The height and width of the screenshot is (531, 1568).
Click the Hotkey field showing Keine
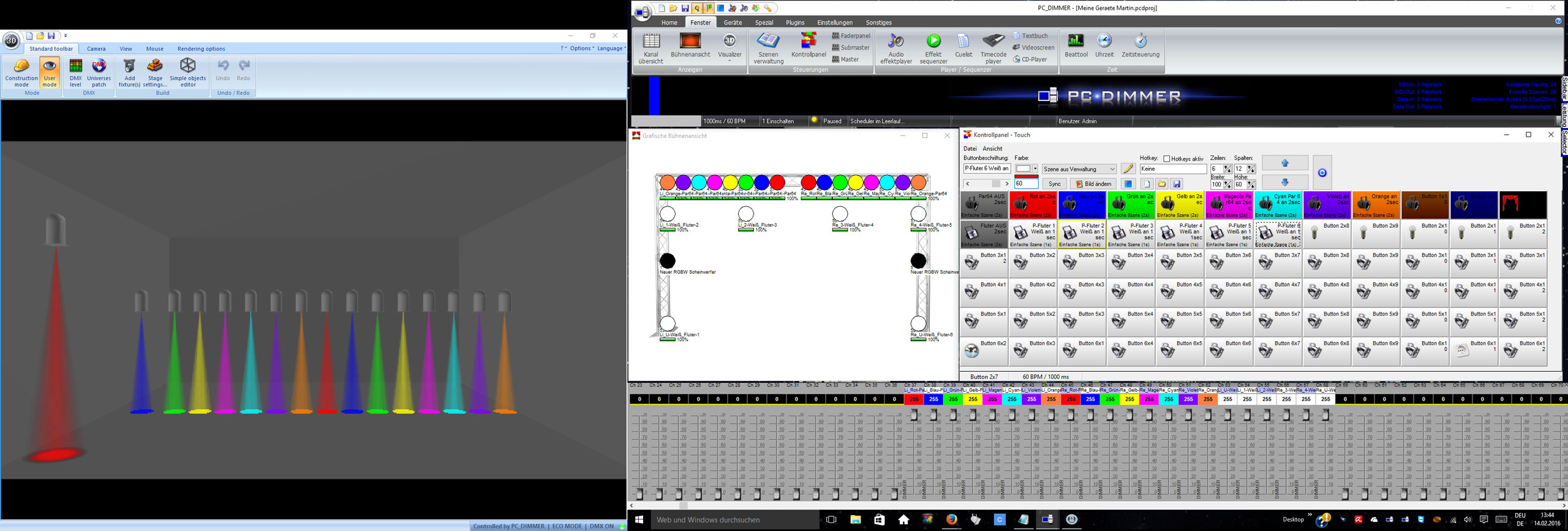coord(1172,169)
